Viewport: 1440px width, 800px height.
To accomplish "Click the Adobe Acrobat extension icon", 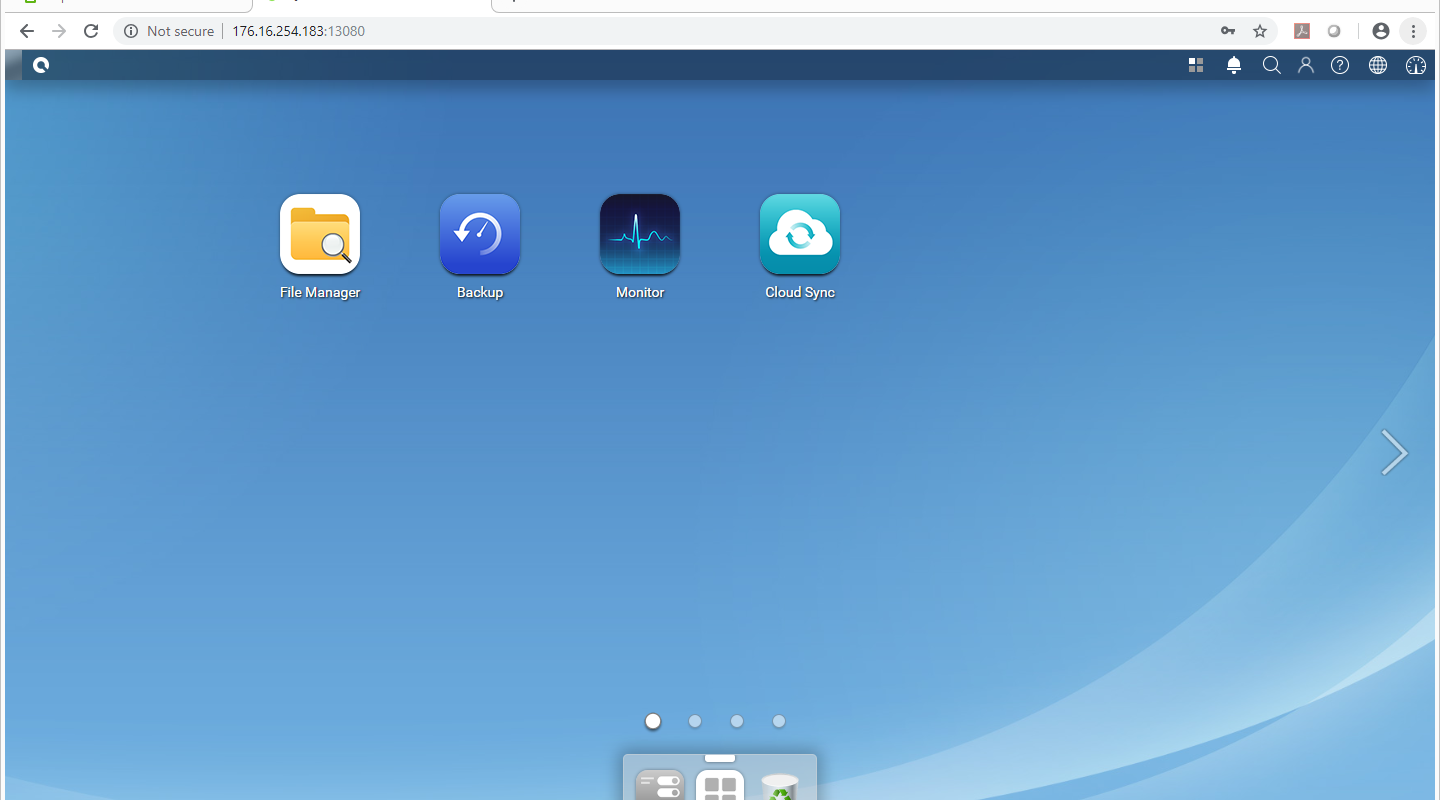I will pos(1302,31).
